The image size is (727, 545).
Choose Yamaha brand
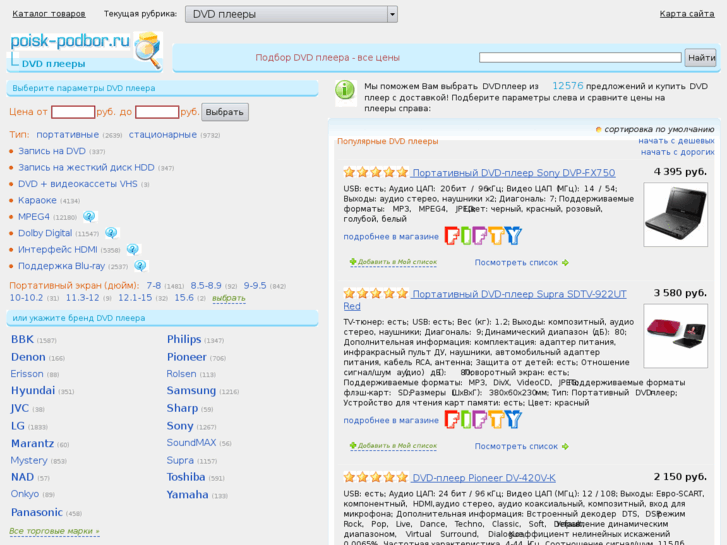pos(187,494)
